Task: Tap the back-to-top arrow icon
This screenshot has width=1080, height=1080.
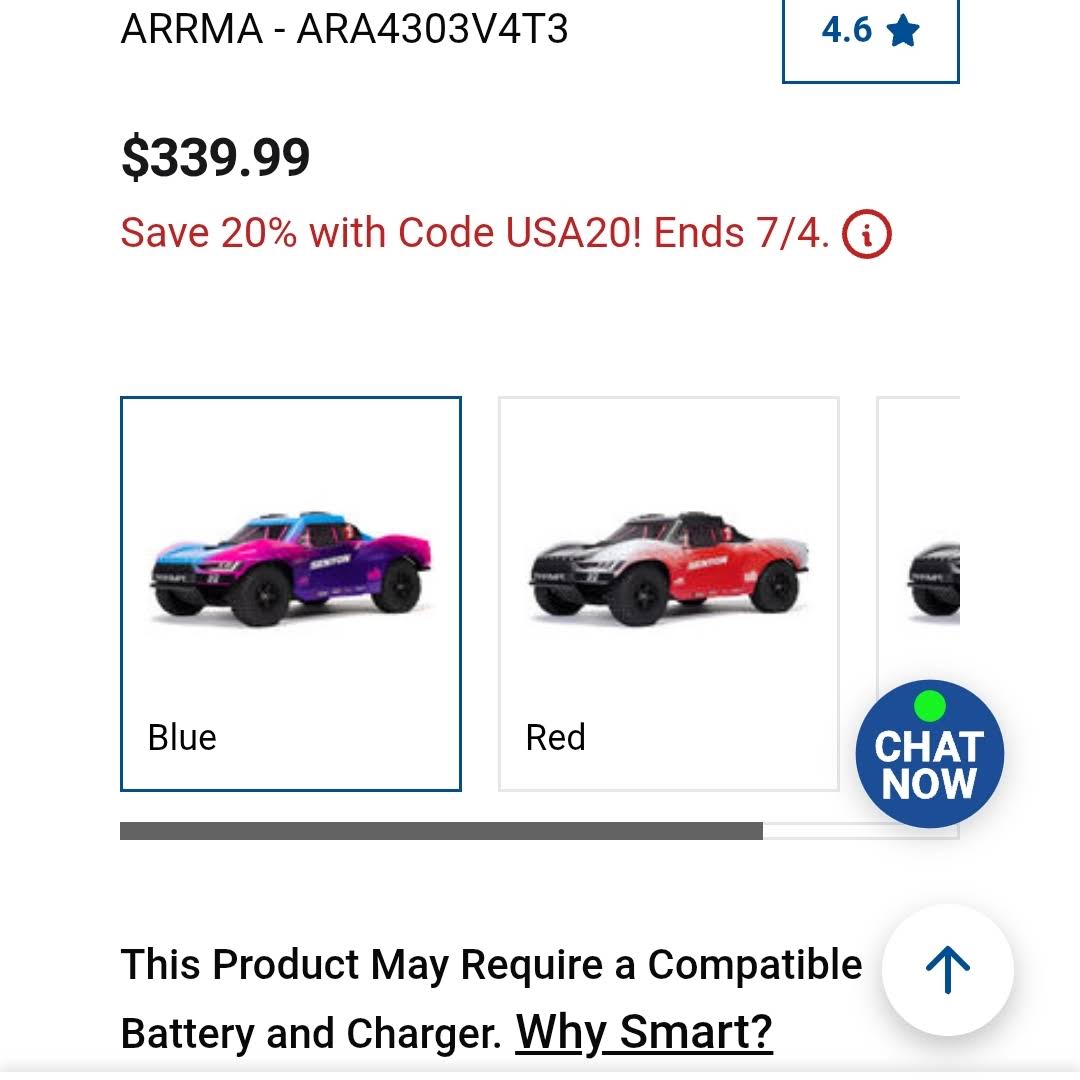Action: (948, 969)
